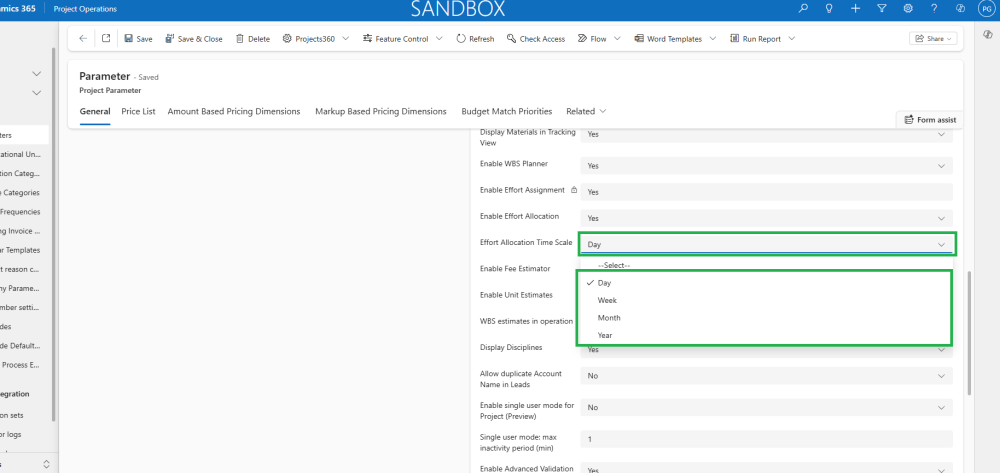Screen dimensions: 1000x473
Task: Expand the Run Report chevron
Action: (x=792, y=39)
